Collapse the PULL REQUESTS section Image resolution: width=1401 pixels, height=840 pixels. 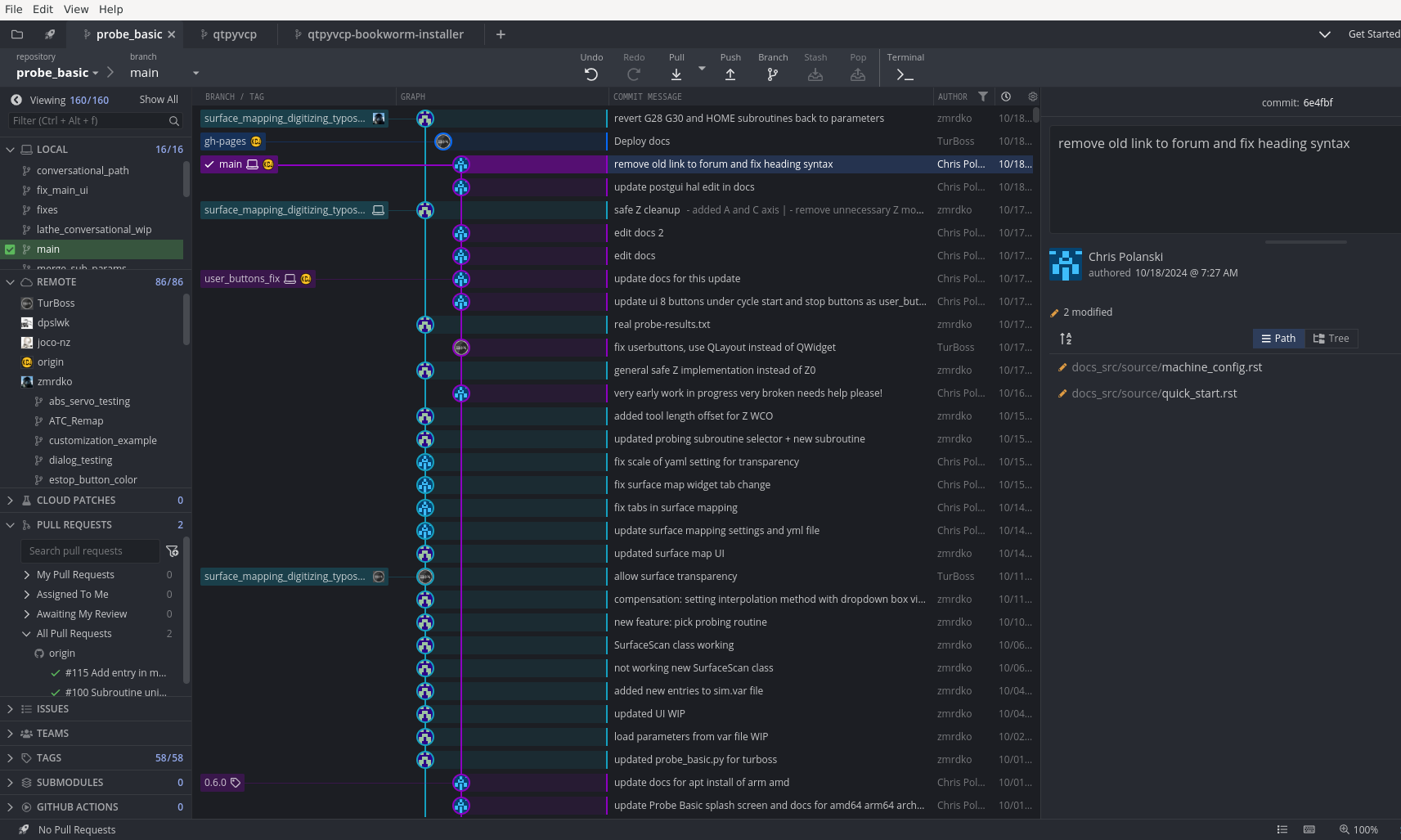click(10, 525)
